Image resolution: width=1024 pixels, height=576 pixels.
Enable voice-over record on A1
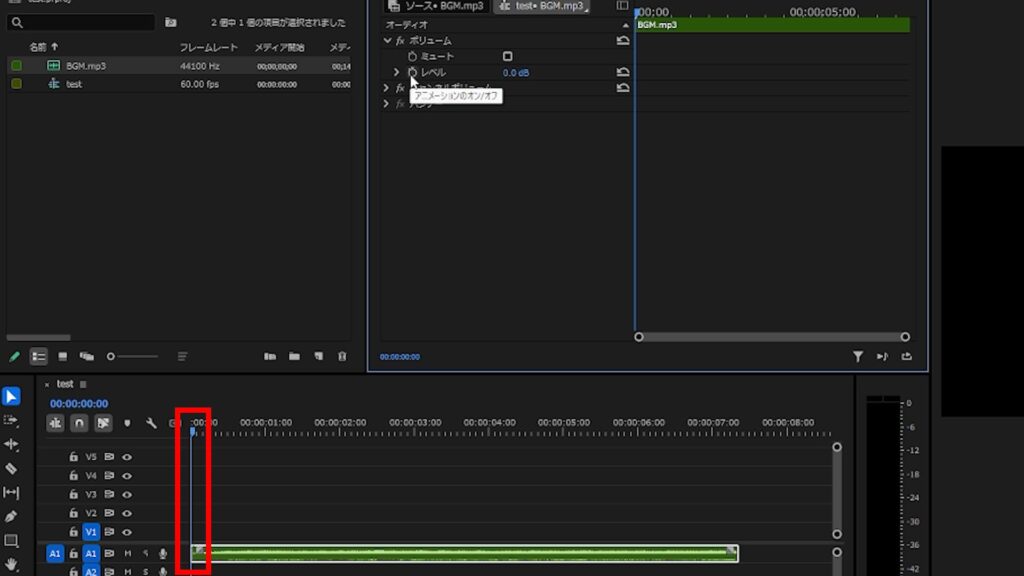(x=163, y=554)
